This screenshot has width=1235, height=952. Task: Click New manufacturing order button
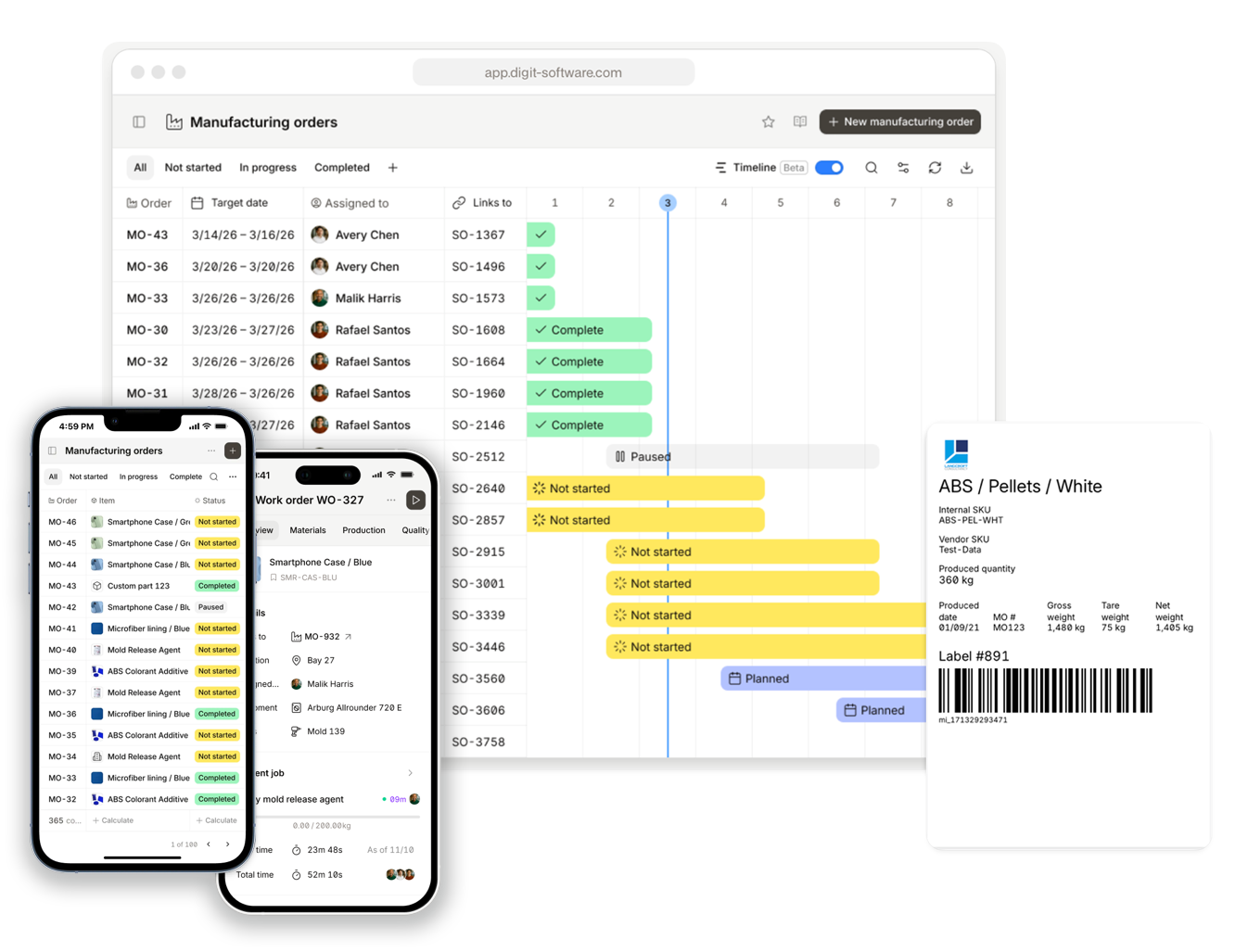pyautogui.click(x=899, y=121)
